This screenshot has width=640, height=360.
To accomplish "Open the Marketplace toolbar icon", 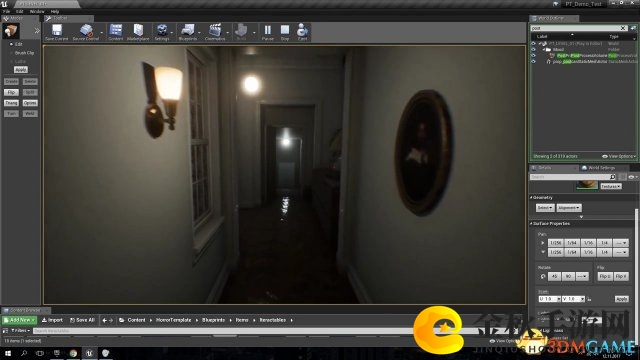I will [x=138, y=32].
